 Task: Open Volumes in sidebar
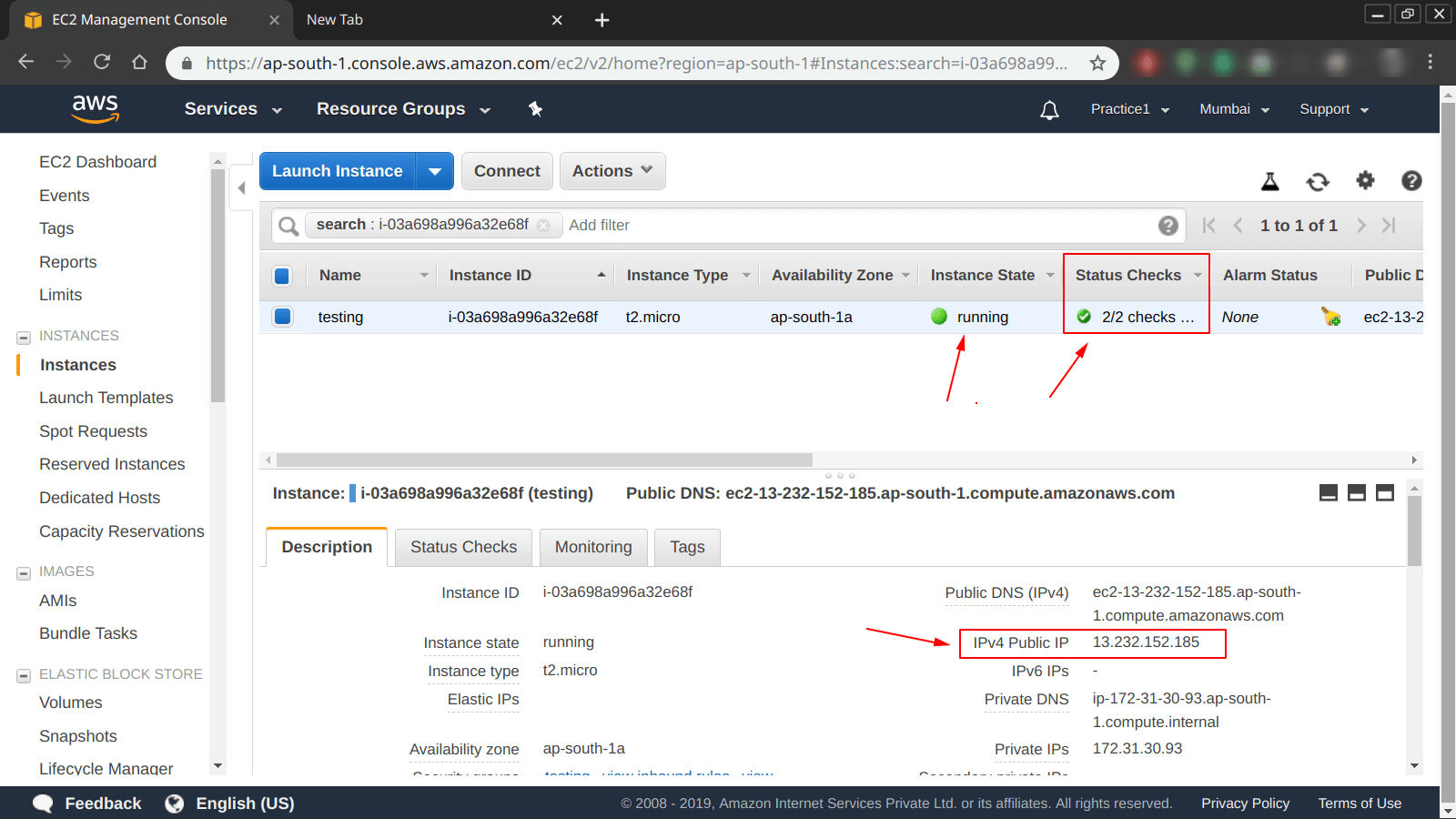pos(70,703)
